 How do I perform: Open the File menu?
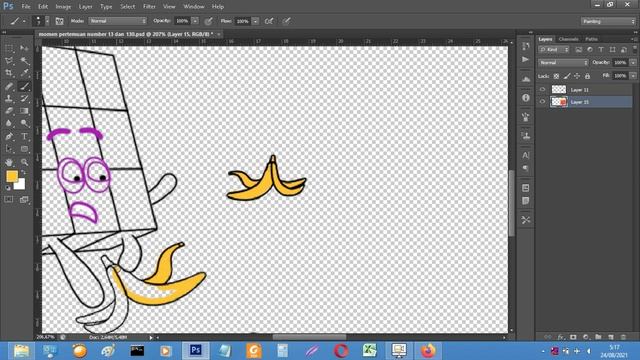pyautogui.click(x=26, y=7)
